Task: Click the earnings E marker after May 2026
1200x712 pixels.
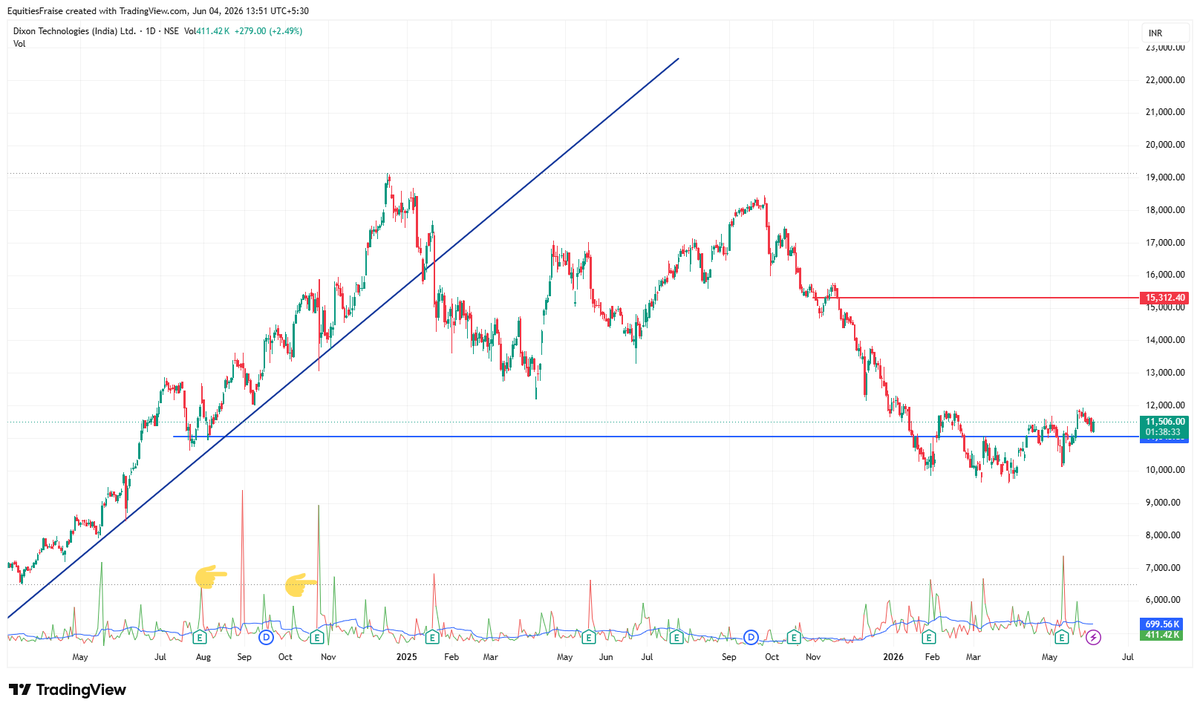Action: point(1062,636)
